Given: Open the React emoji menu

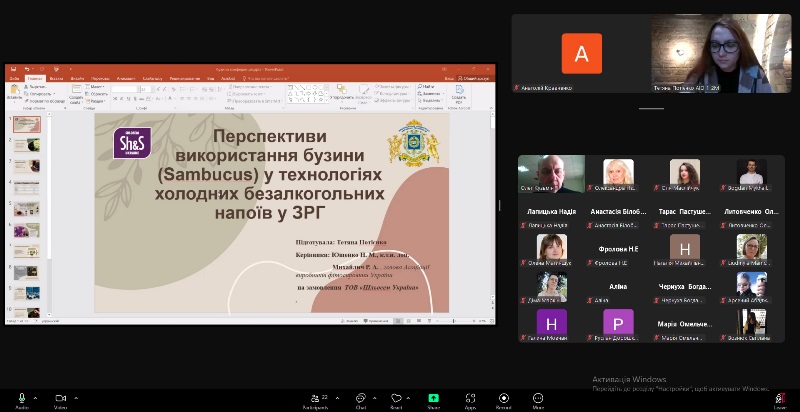Looking at the screenshot, I should click(x=396, y=399).
